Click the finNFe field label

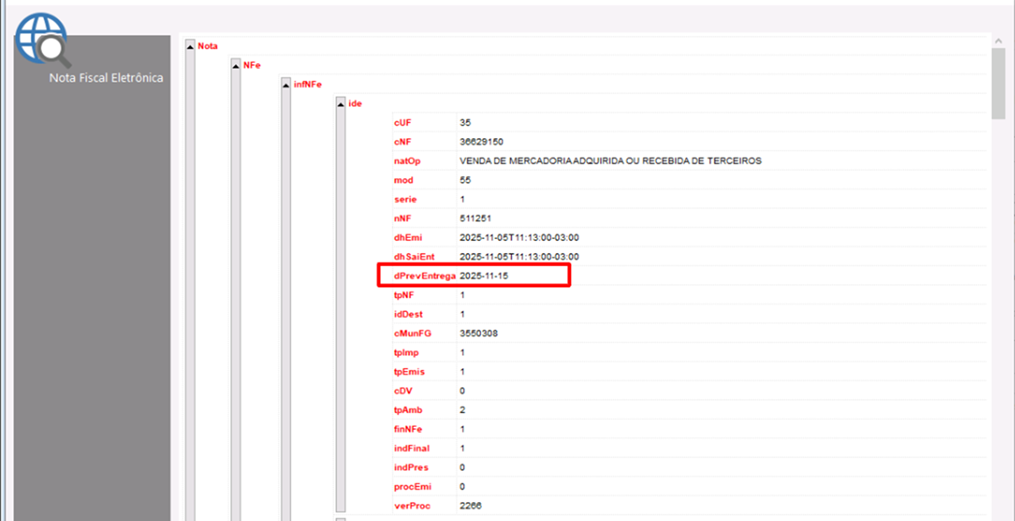tap(409, 429)
